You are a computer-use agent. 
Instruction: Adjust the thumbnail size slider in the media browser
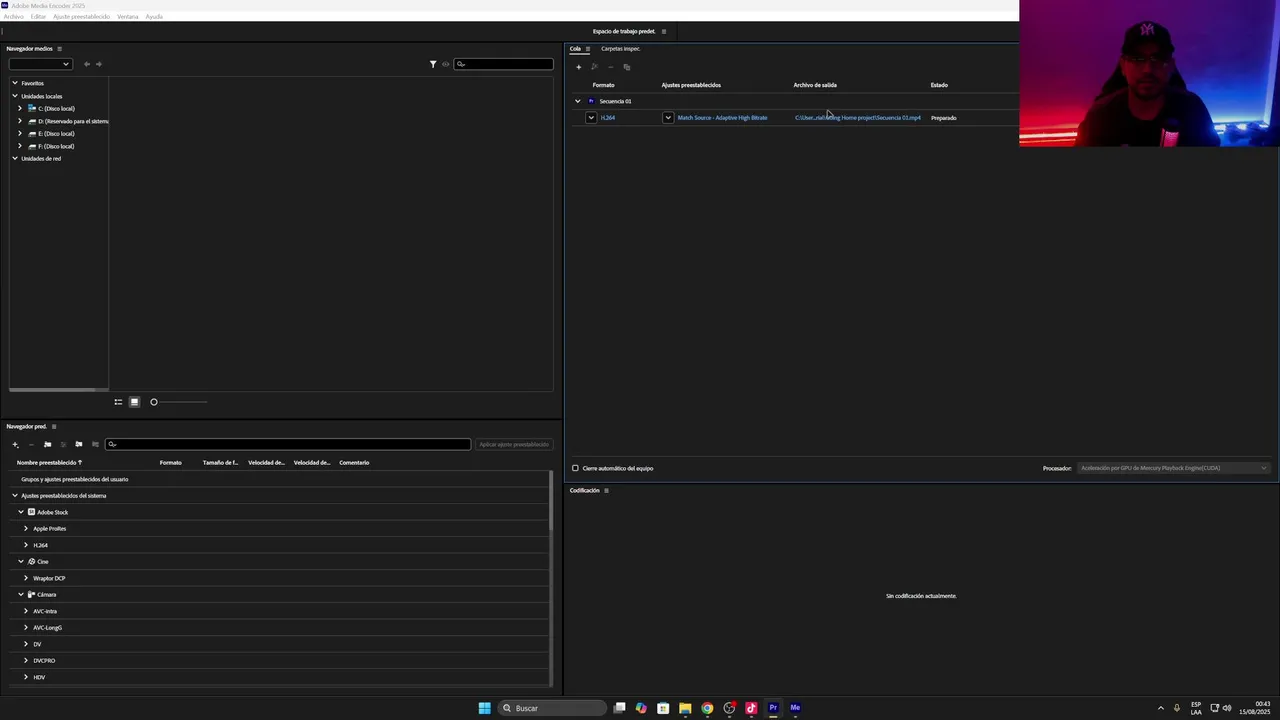click(179, 402)
